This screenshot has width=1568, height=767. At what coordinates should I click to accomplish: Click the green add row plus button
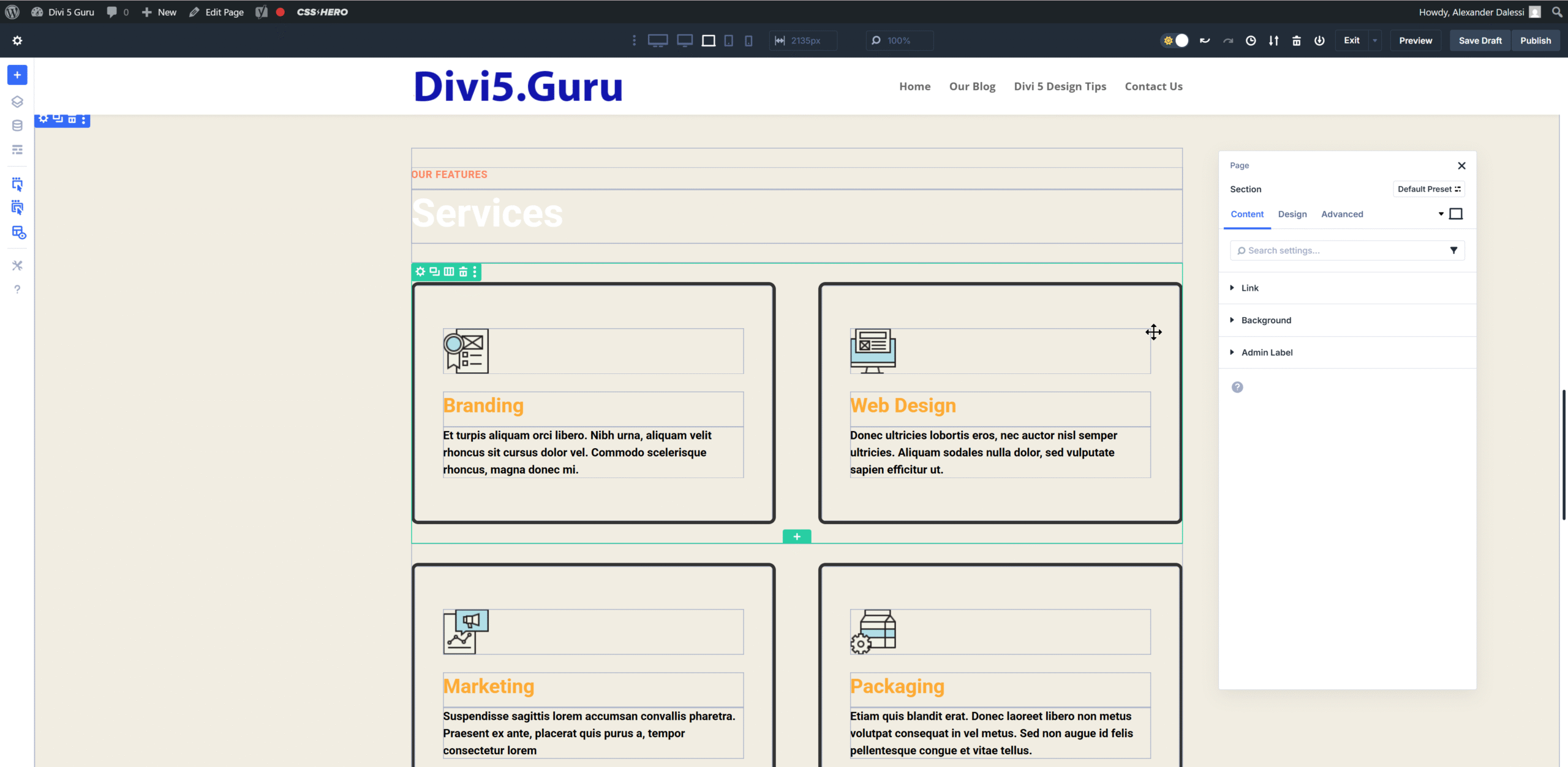pyautogui.click(x=796, y=536)
